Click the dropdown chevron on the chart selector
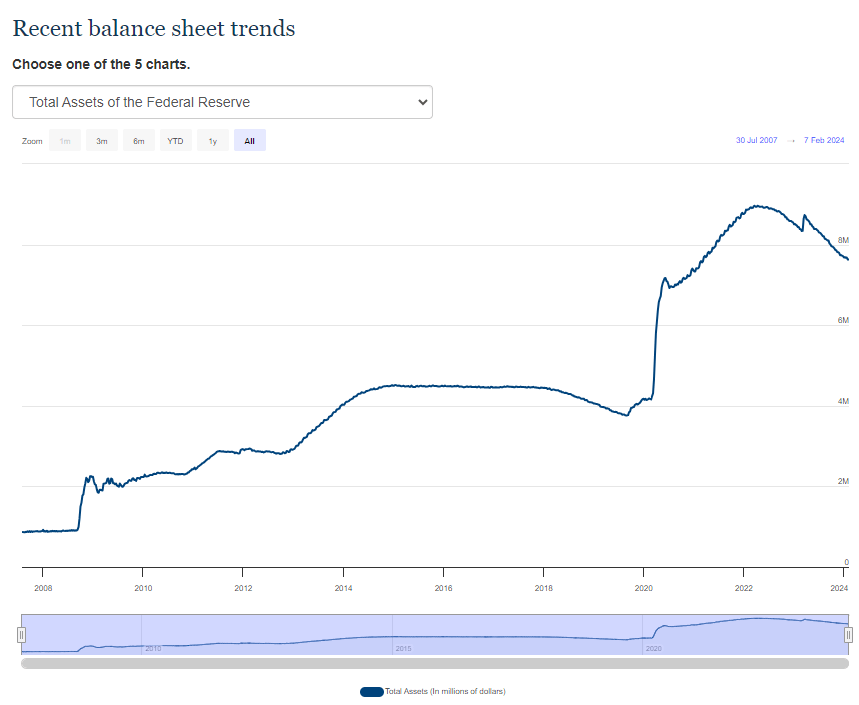 click(421, 102)
